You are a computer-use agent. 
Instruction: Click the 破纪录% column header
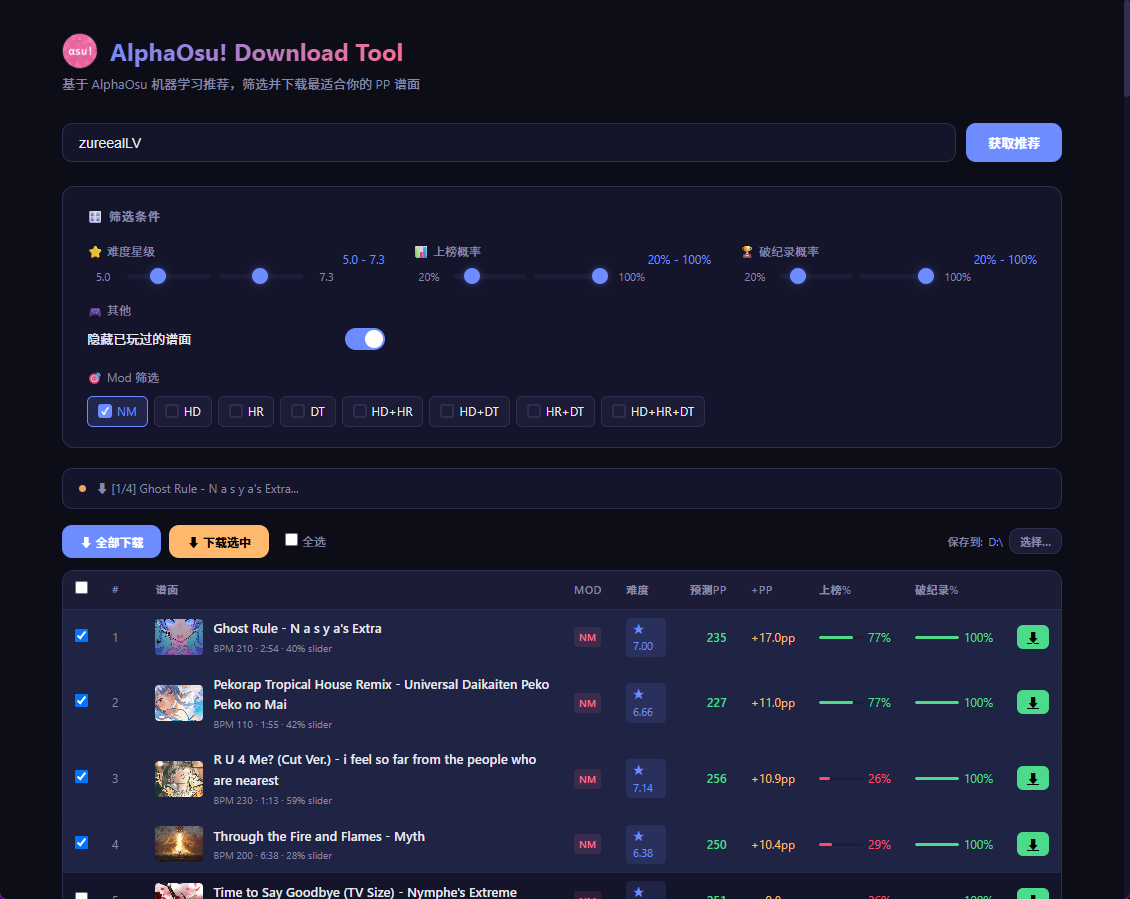click(x=936, y=590)
